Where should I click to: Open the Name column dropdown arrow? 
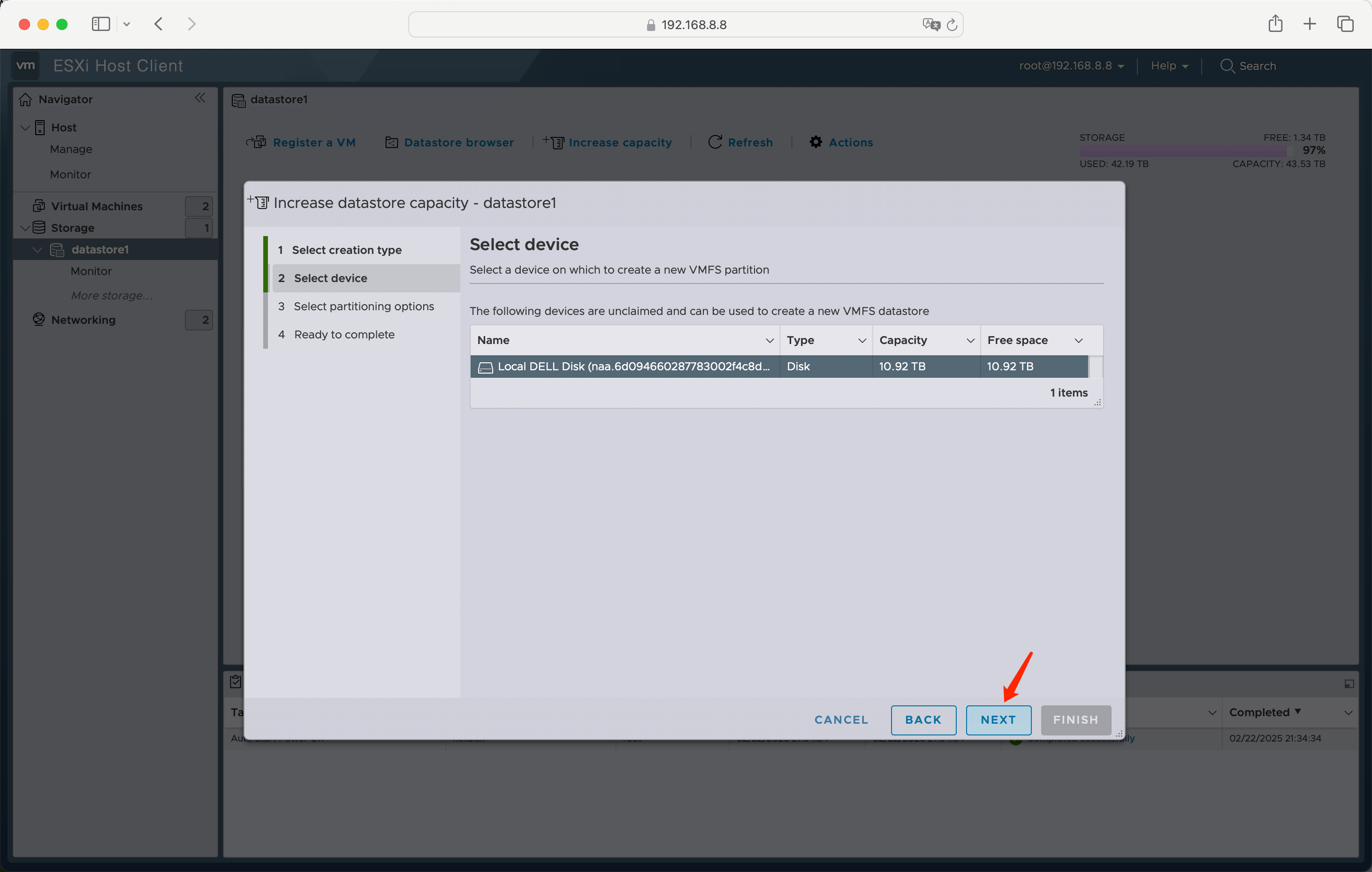[x=769, y=340]
